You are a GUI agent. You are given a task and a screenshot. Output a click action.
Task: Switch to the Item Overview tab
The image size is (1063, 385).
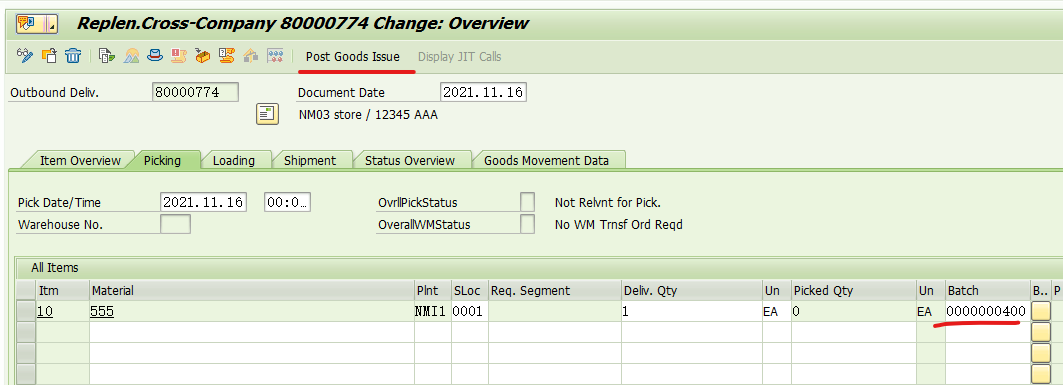(x=80, y=161)
